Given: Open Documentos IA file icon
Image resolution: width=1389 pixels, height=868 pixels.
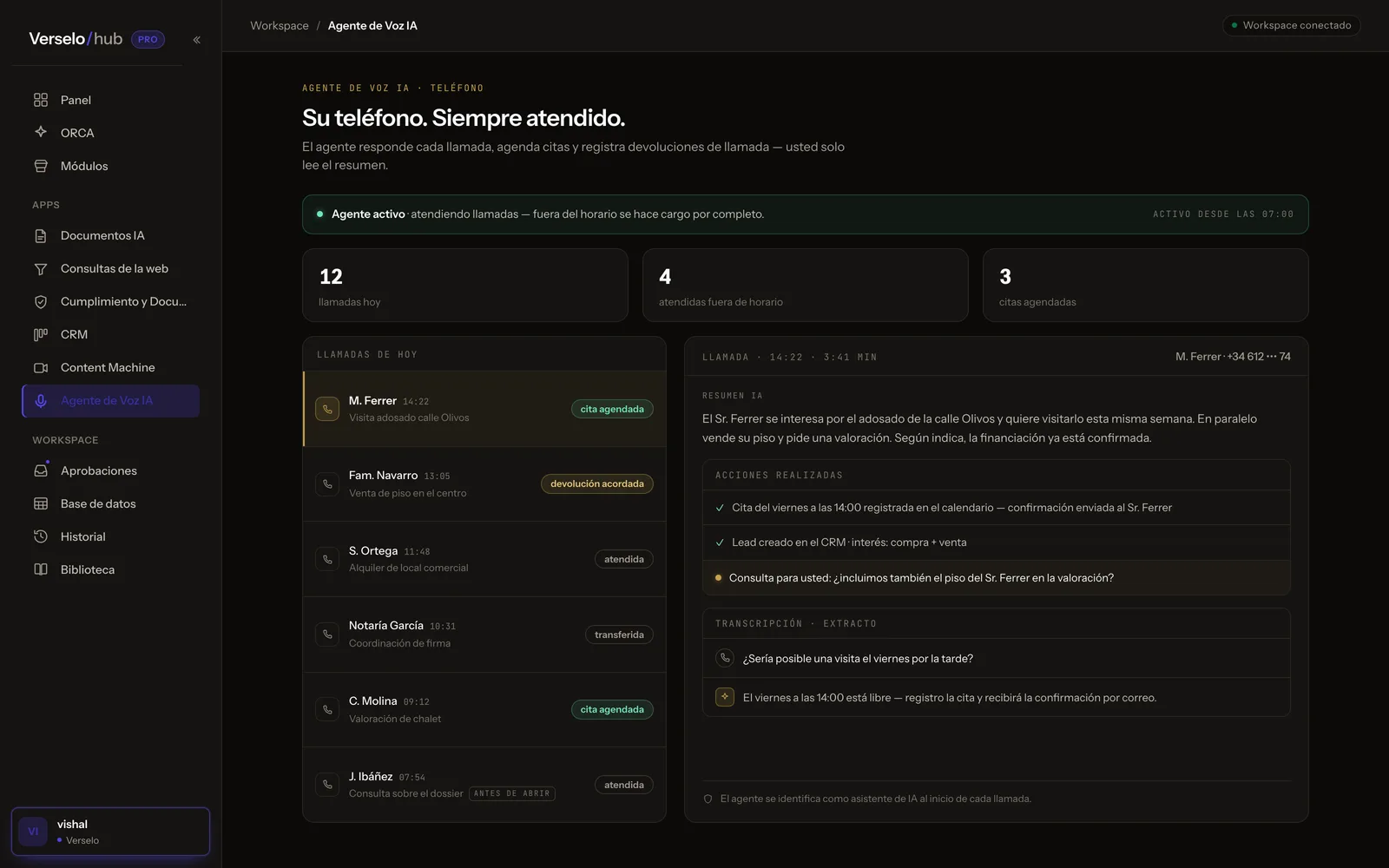Looking at the screenshot, I should pyautogui.click(x=41, y=236).
